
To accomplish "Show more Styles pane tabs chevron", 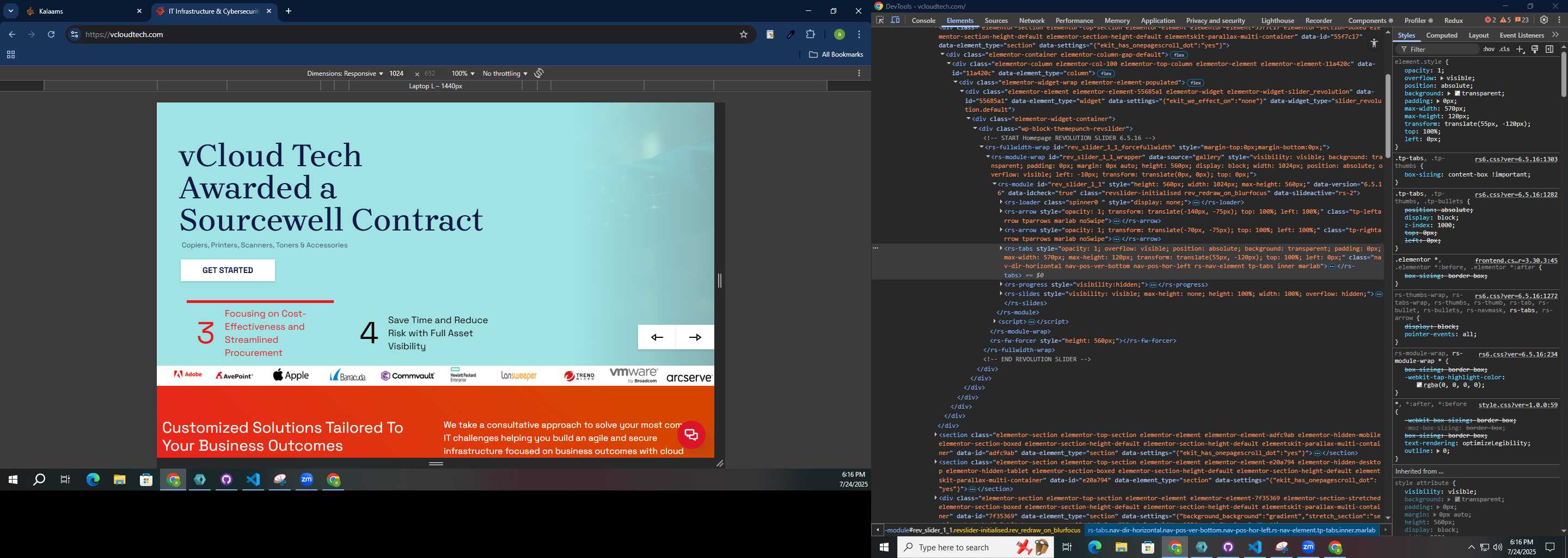I will 1556,35.
